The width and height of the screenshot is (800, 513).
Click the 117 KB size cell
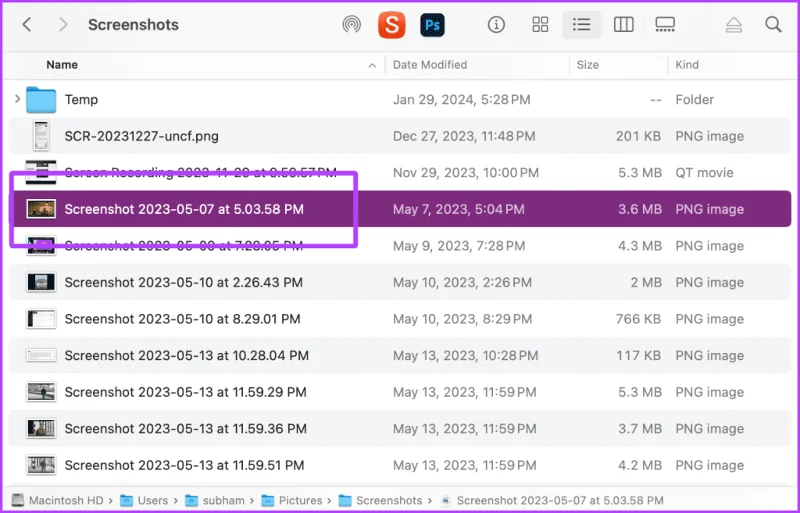click(638, 355)
